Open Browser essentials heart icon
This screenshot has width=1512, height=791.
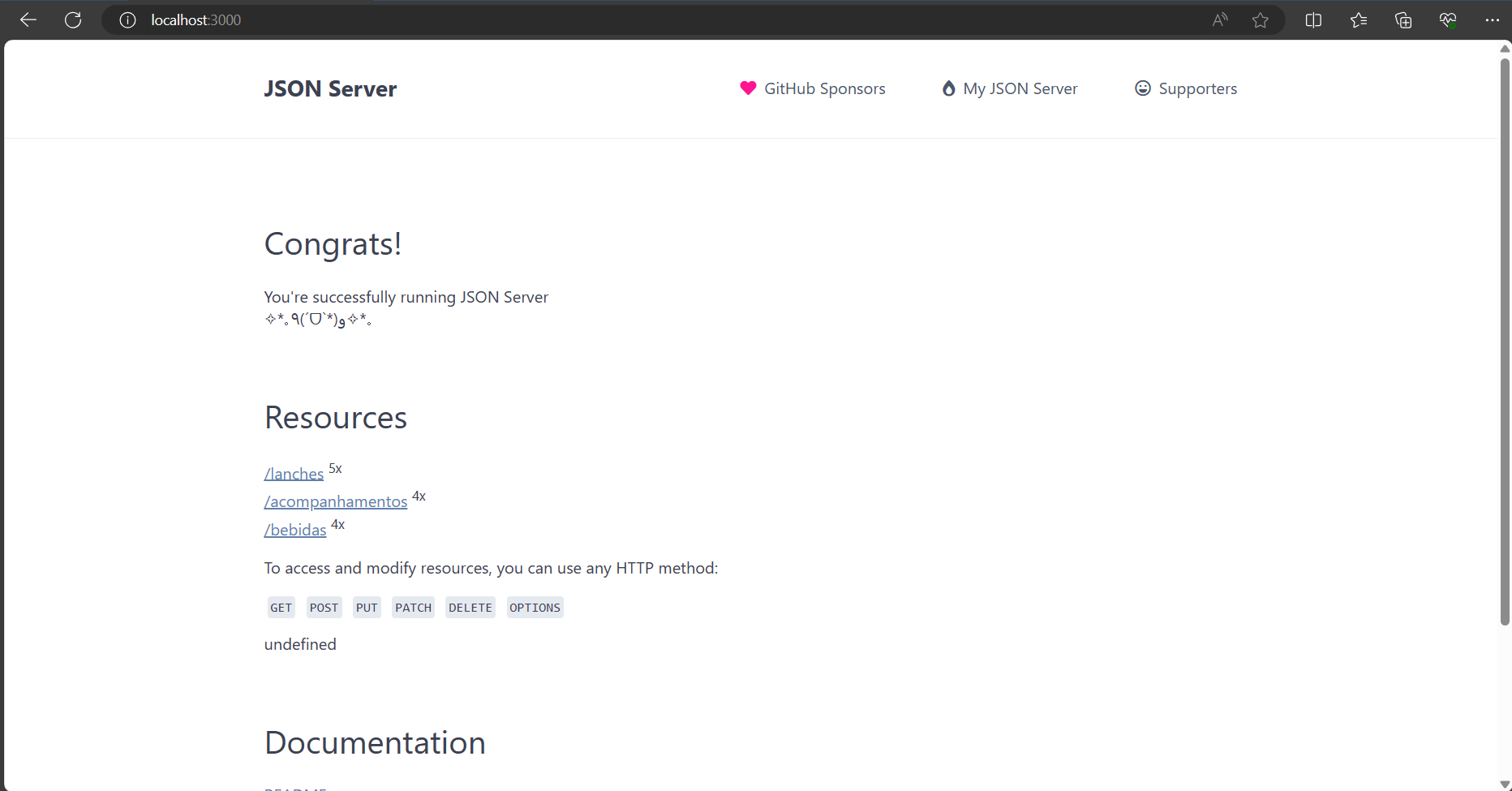1448,20
